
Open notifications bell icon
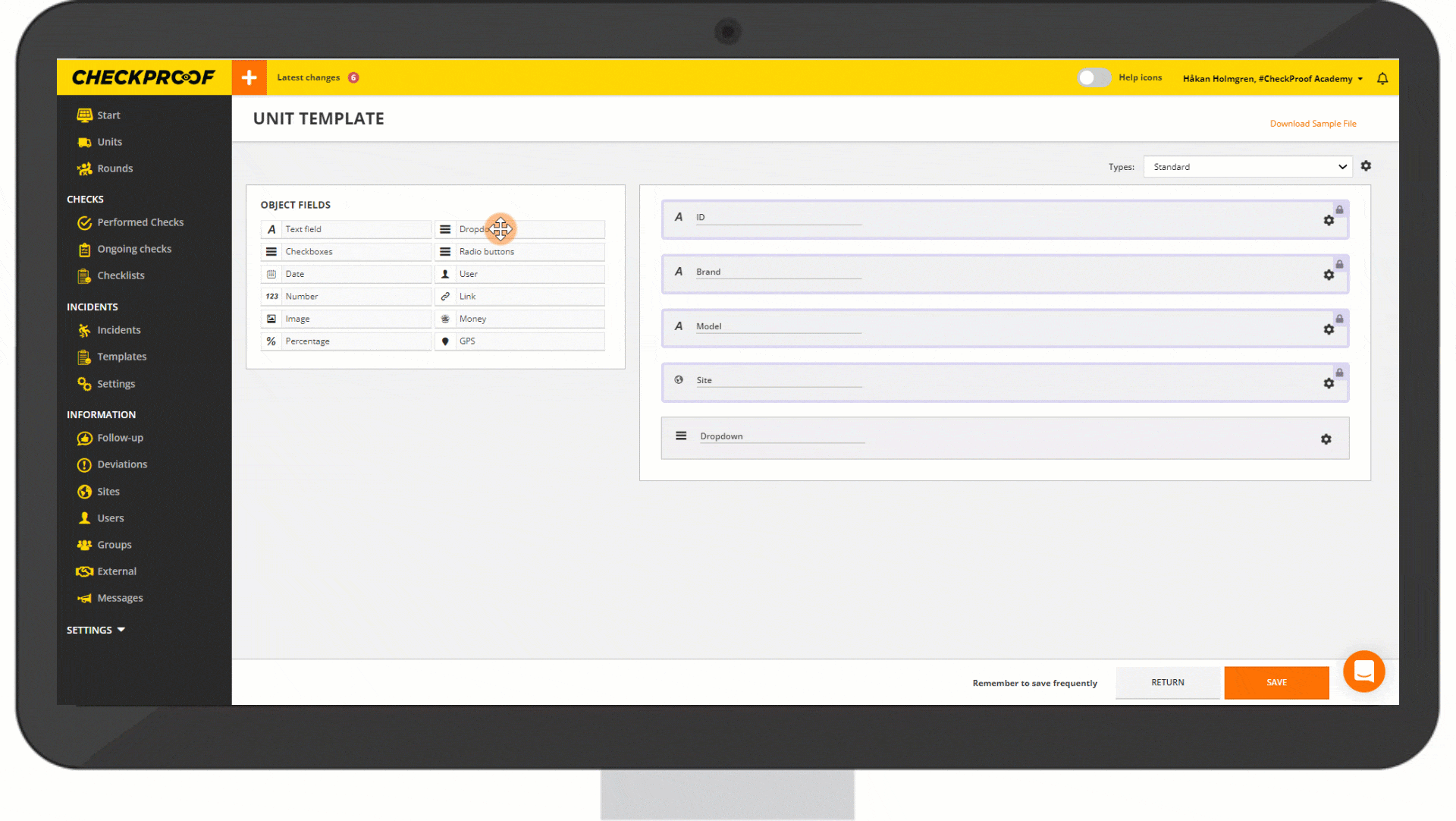[1382, 79]
